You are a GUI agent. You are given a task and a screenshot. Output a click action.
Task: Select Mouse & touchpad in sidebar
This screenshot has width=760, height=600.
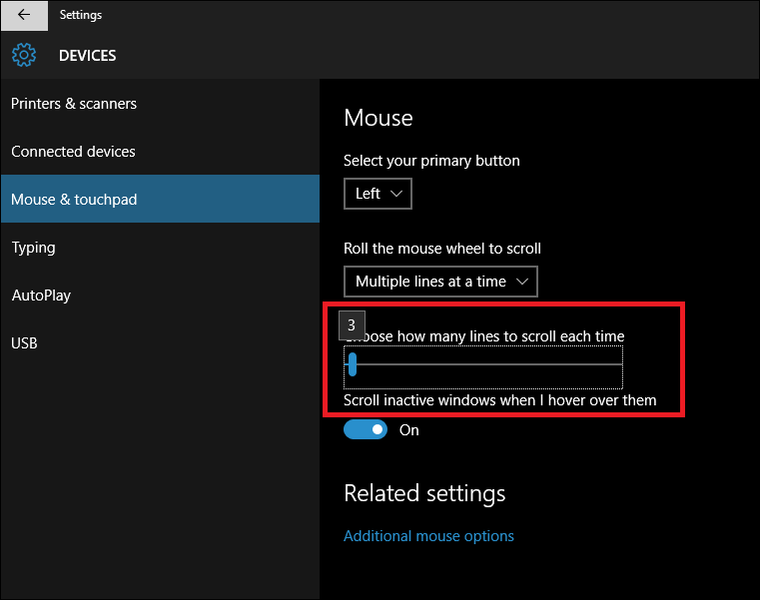click(x=74, y=200)
